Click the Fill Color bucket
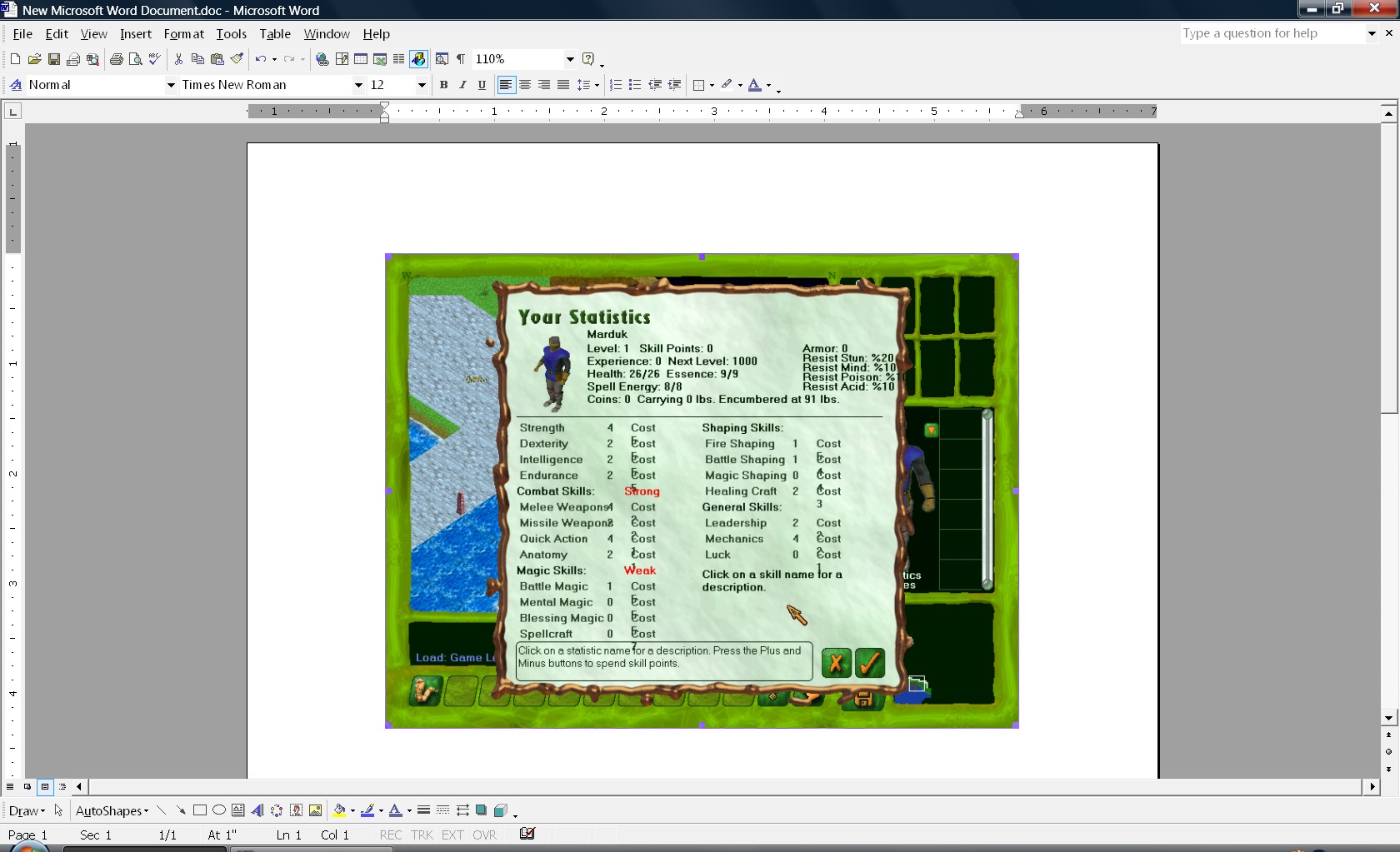 (x=339, y=810)
